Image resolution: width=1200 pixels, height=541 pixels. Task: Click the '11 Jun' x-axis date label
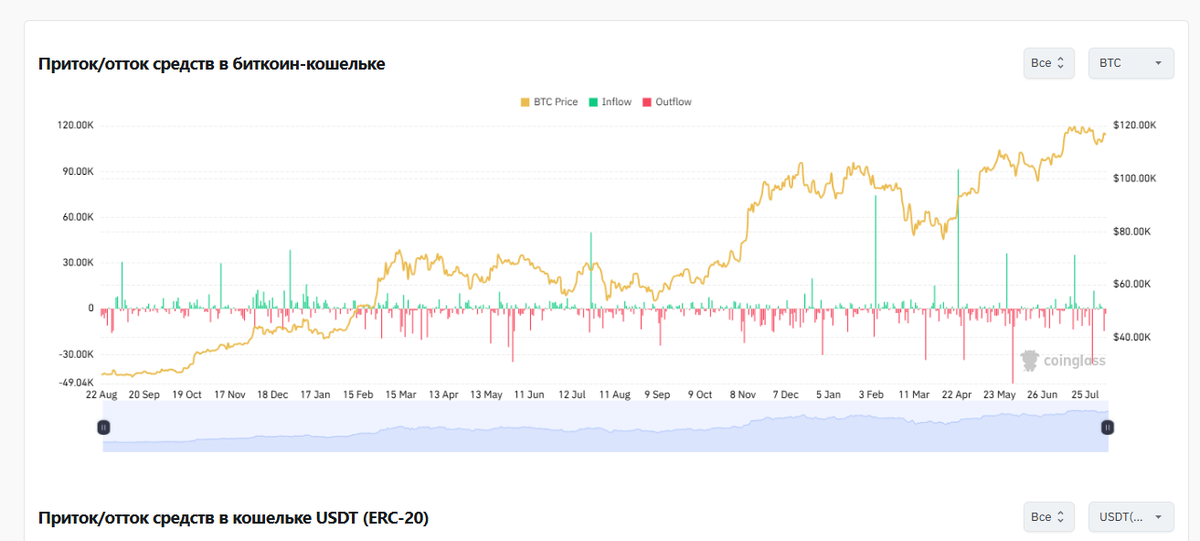pos(529,395)
